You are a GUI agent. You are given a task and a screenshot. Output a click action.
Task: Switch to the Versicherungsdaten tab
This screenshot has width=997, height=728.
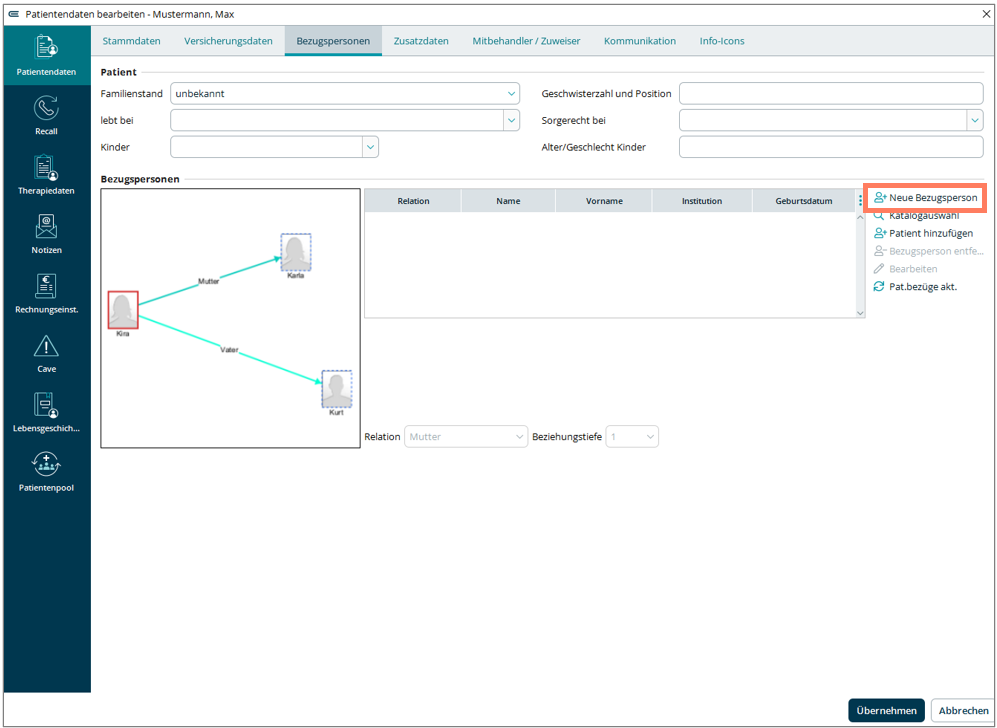coord(228,41)
